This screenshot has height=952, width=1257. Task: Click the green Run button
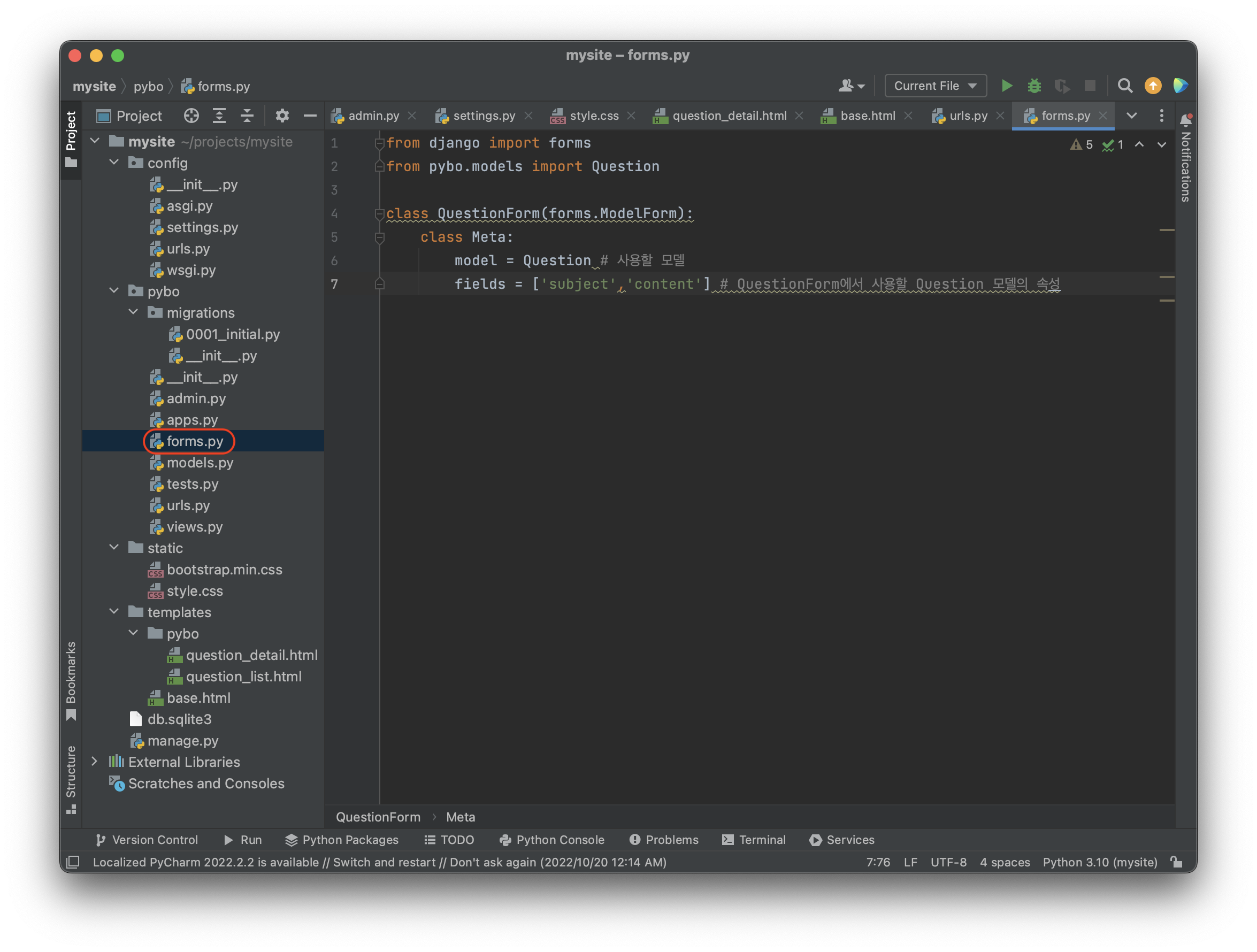coord(1006,86)
